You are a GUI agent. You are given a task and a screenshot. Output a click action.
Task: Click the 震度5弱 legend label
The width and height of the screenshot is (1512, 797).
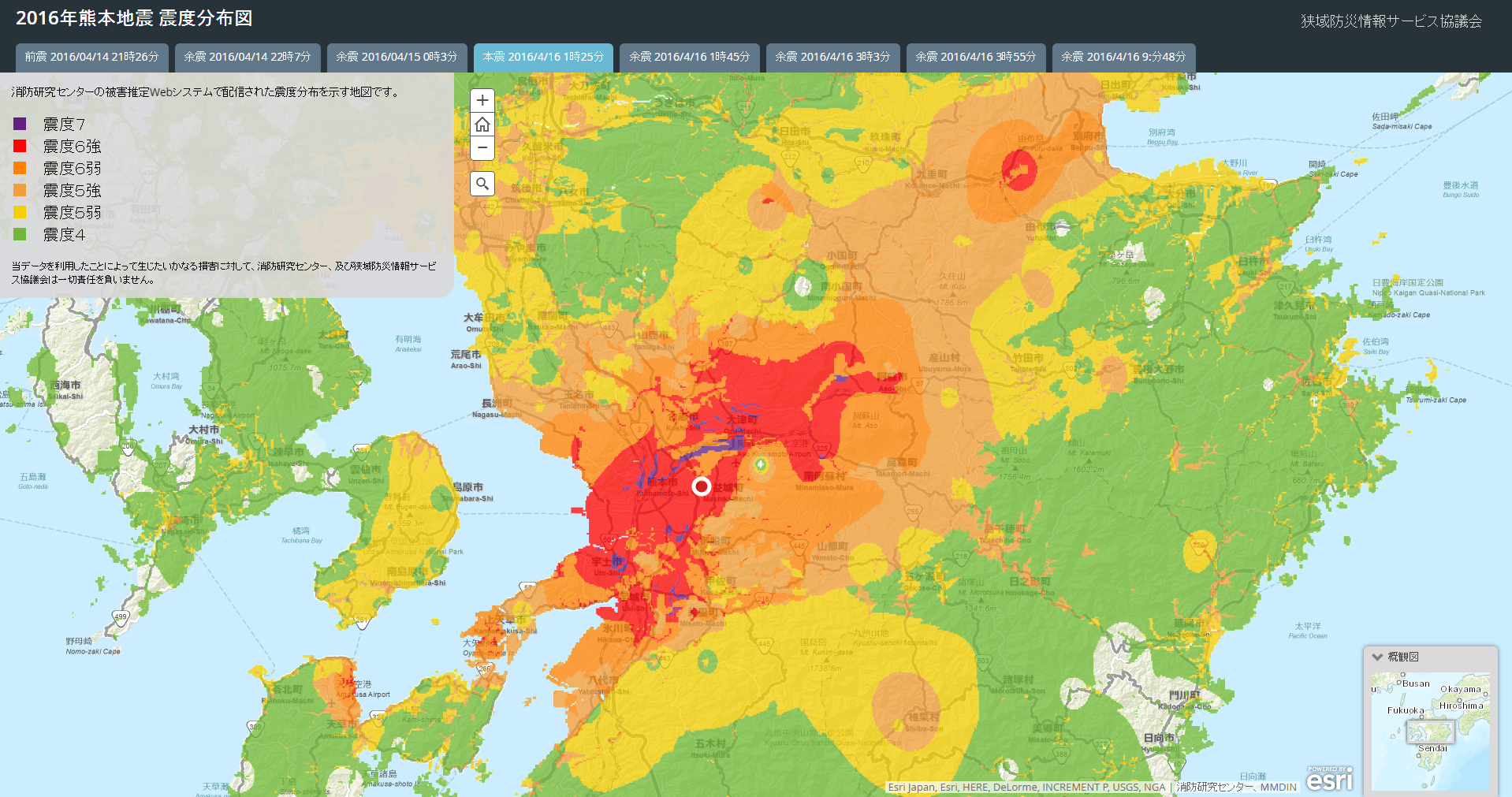[x=72, y=213]
